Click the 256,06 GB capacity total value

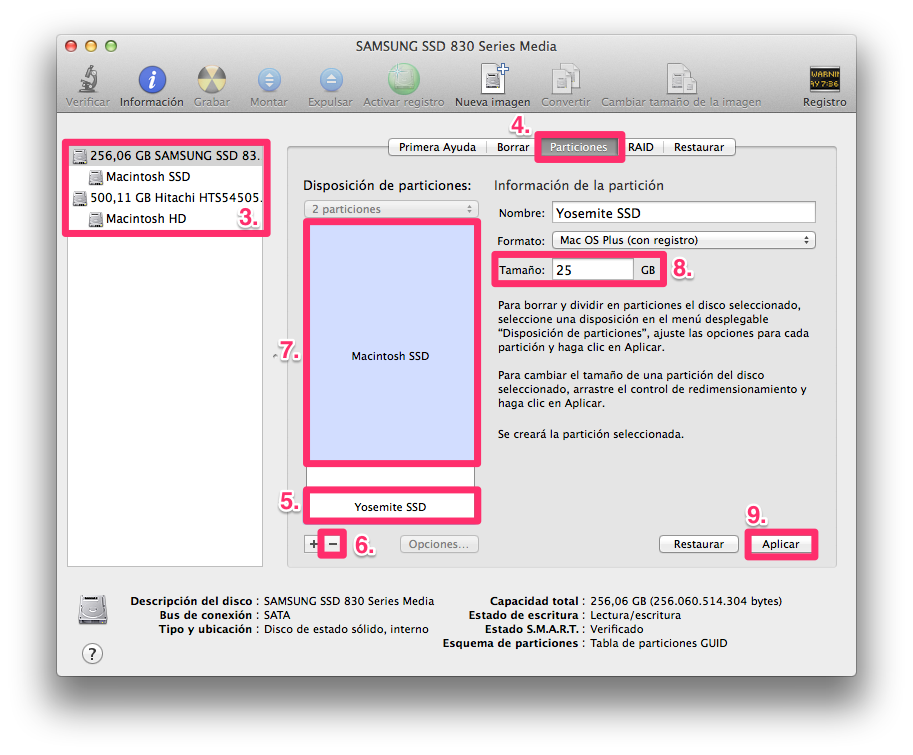pos(686,601)
